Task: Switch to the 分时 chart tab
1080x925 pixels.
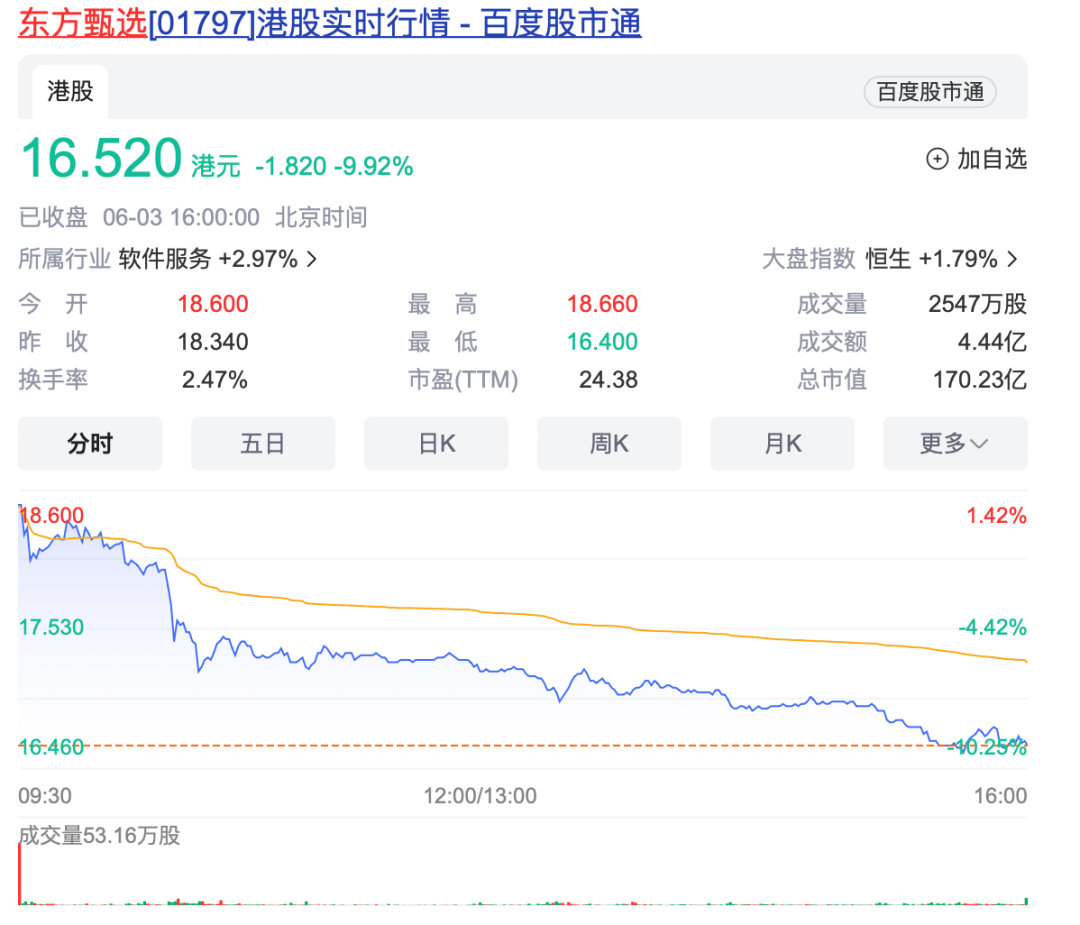Action: pyautogui.click(x=90, y=444)
